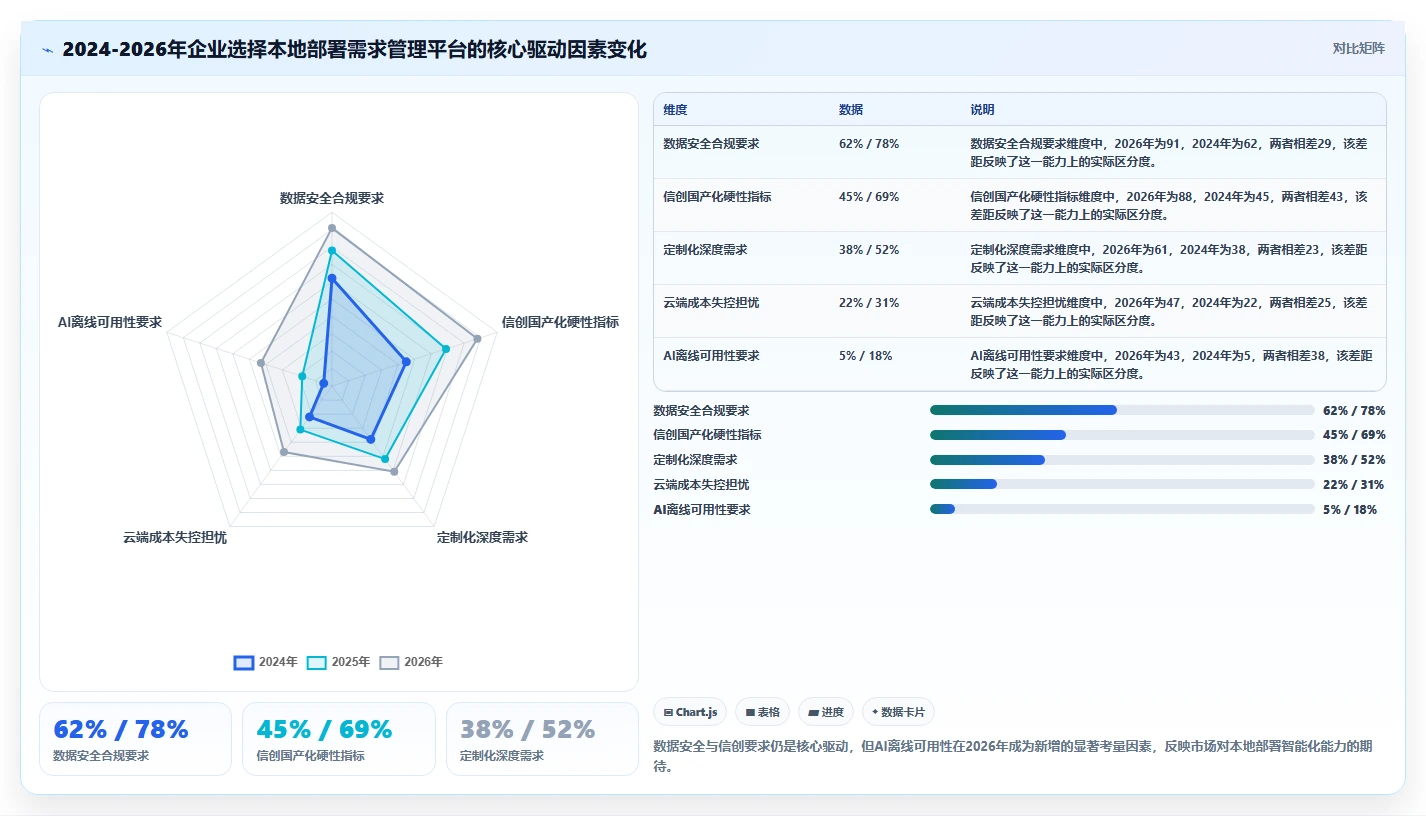This screenshot has width=1426, height=816.
Task: Click the 维度 column header
Action: 675,110
